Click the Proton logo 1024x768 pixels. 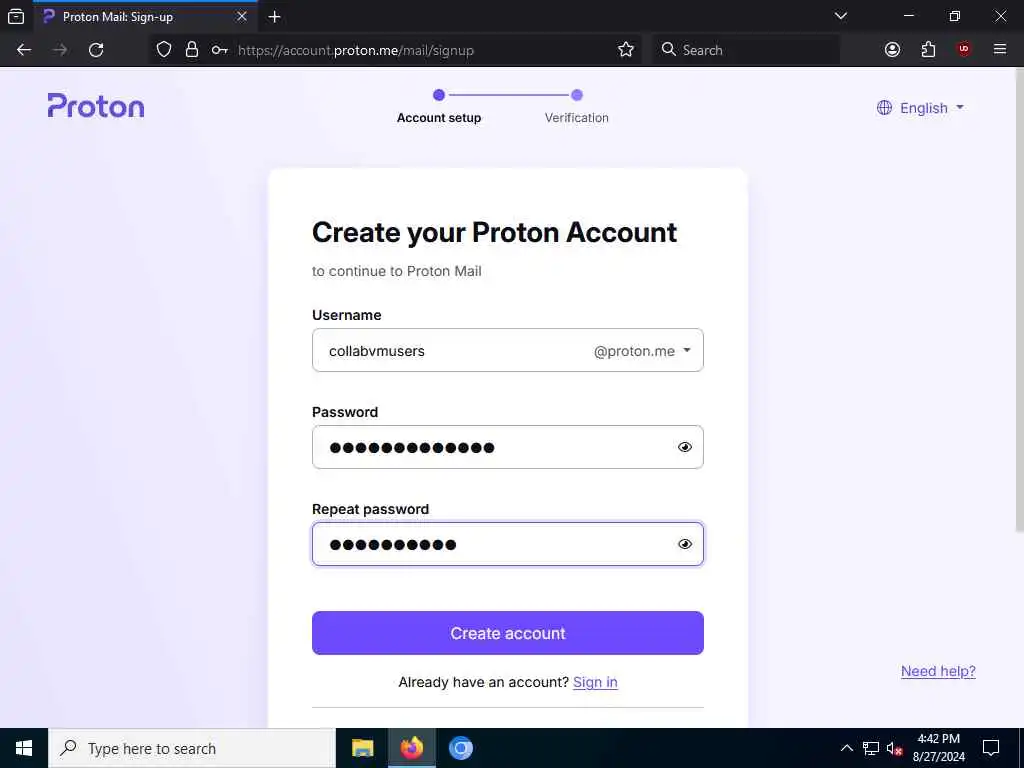(x=96, y=105)
